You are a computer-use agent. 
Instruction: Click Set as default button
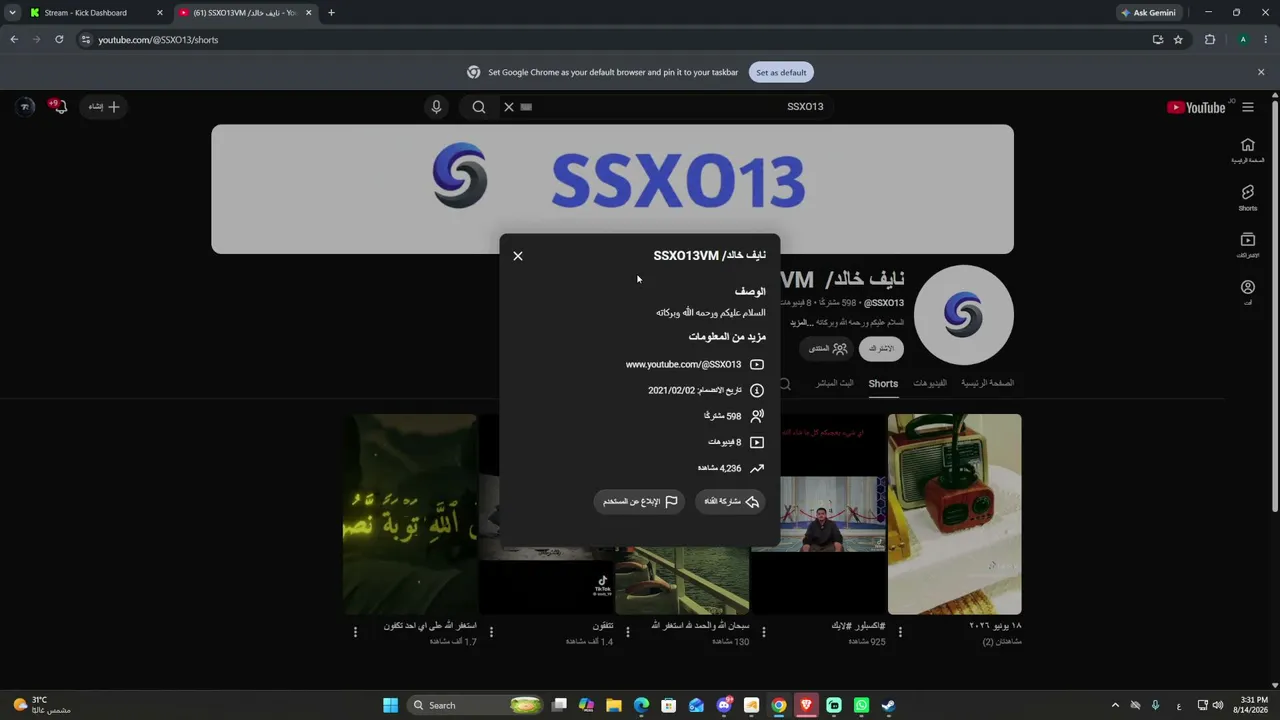[x=781, y=73]
